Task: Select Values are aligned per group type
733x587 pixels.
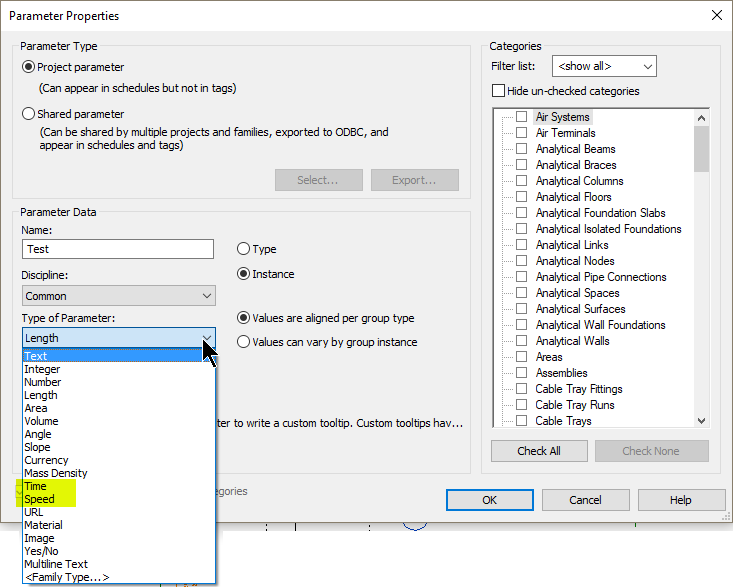Action: pyautogui.click(x=243, y=318)
